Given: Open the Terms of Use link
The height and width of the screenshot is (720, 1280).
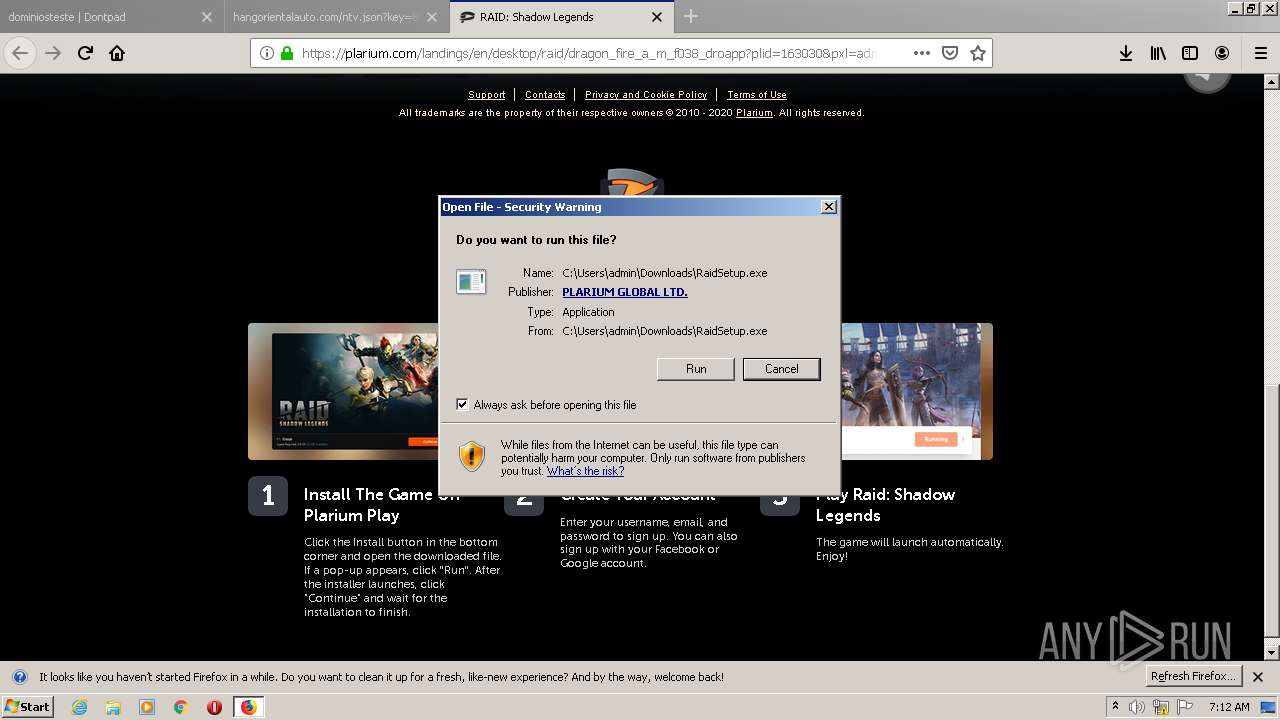Looking at the screenshot, I should click(757, 95).
